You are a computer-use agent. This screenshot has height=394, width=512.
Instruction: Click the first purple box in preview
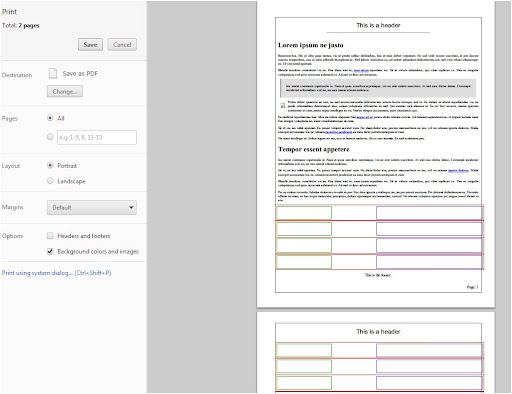point(429,213)
